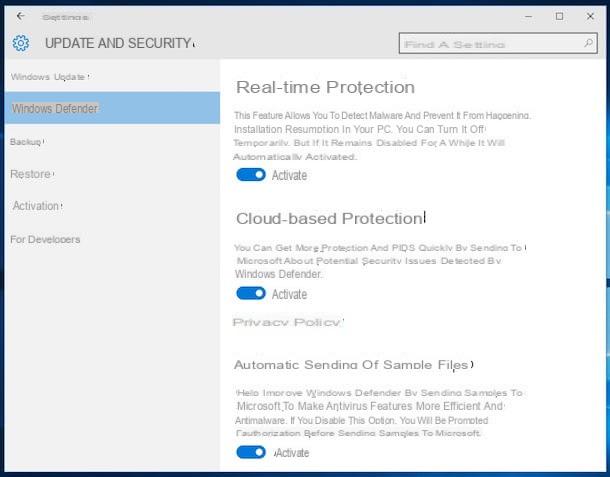610x477 pixels.
Task: Open the Windows Update section
Action: [x=50, y=77]
